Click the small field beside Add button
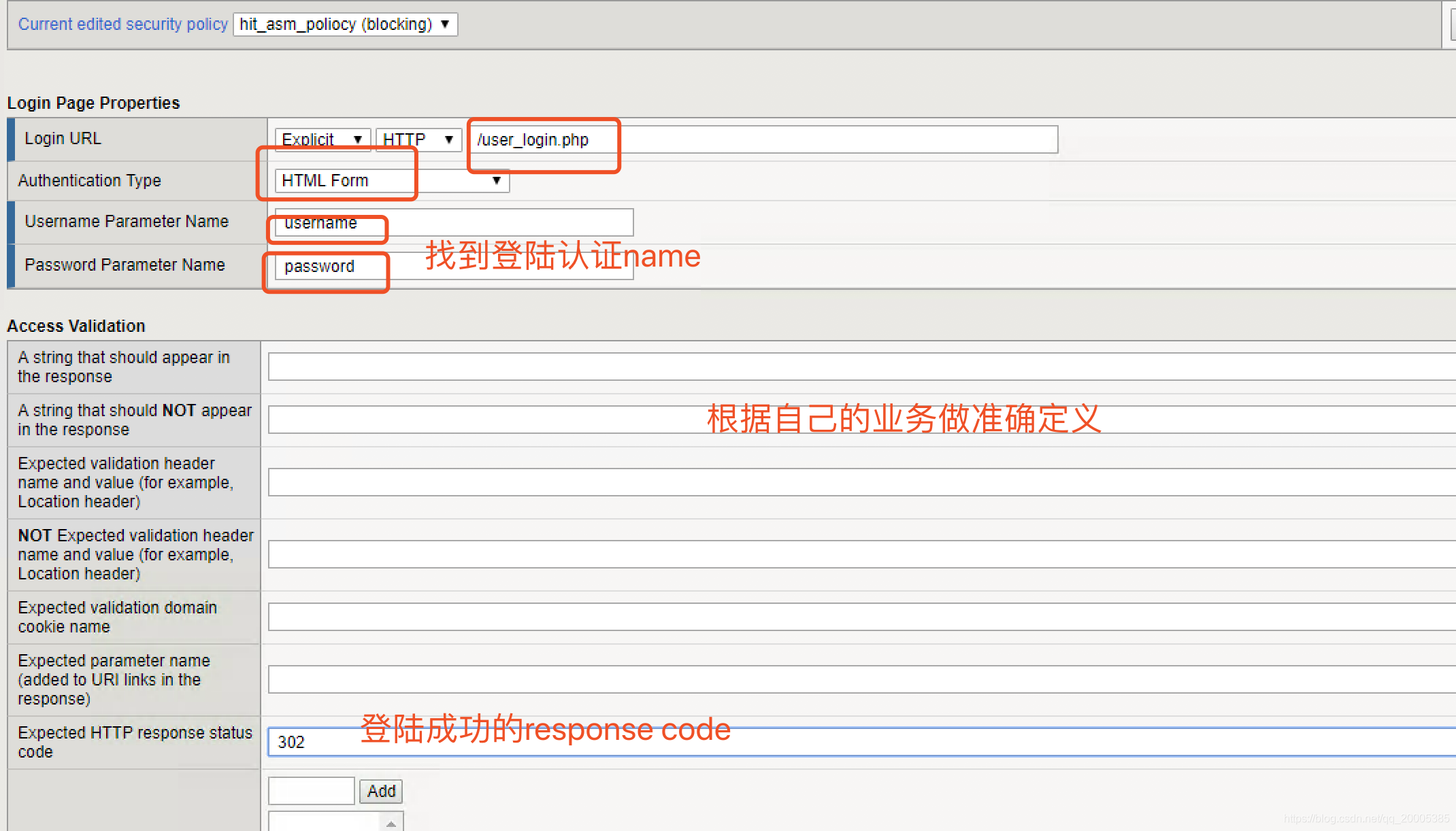Viewport: 1456px width, 831px height. (x=311, y=791)
